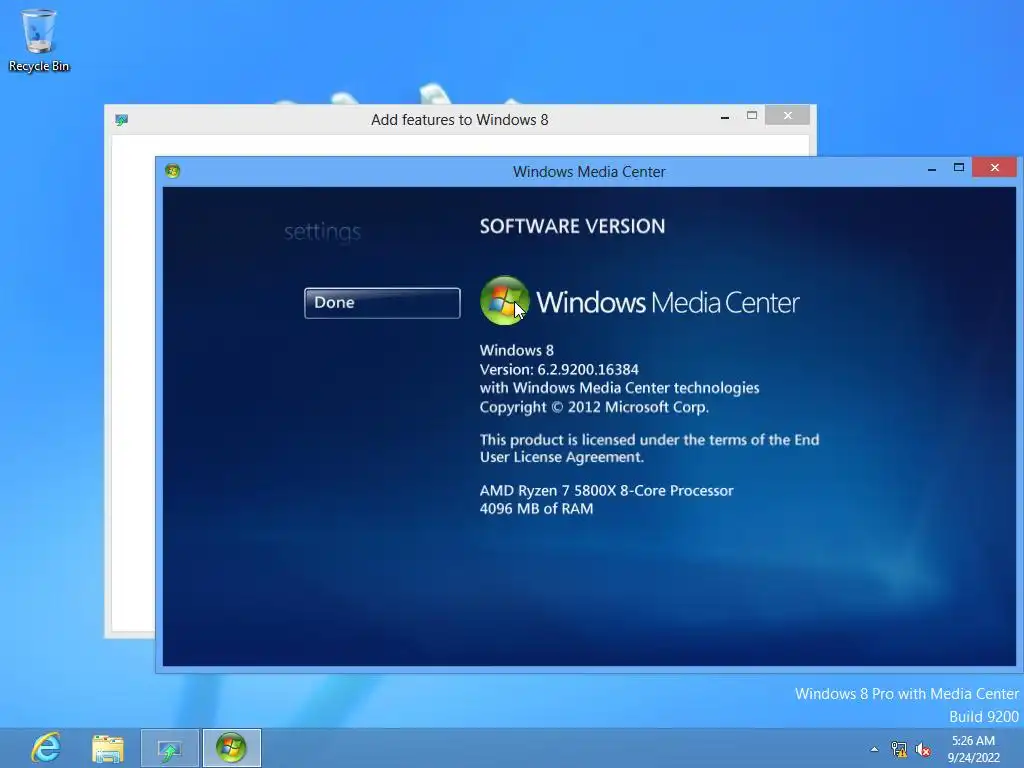Select Windows Media Center taskbar button

click(232, 748)
